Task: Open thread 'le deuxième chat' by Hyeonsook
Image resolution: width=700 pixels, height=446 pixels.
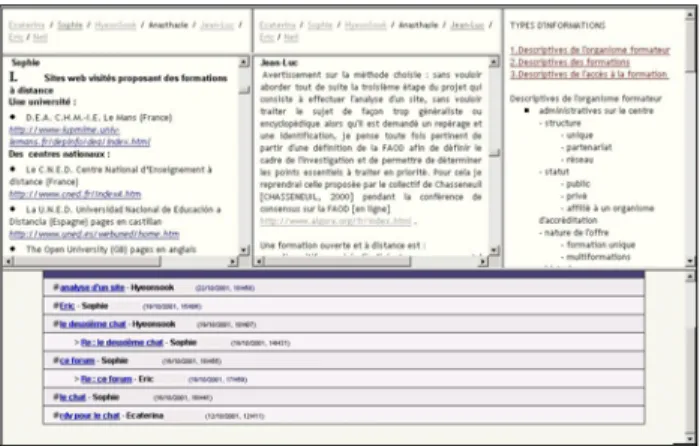Action: click(92, 324)
